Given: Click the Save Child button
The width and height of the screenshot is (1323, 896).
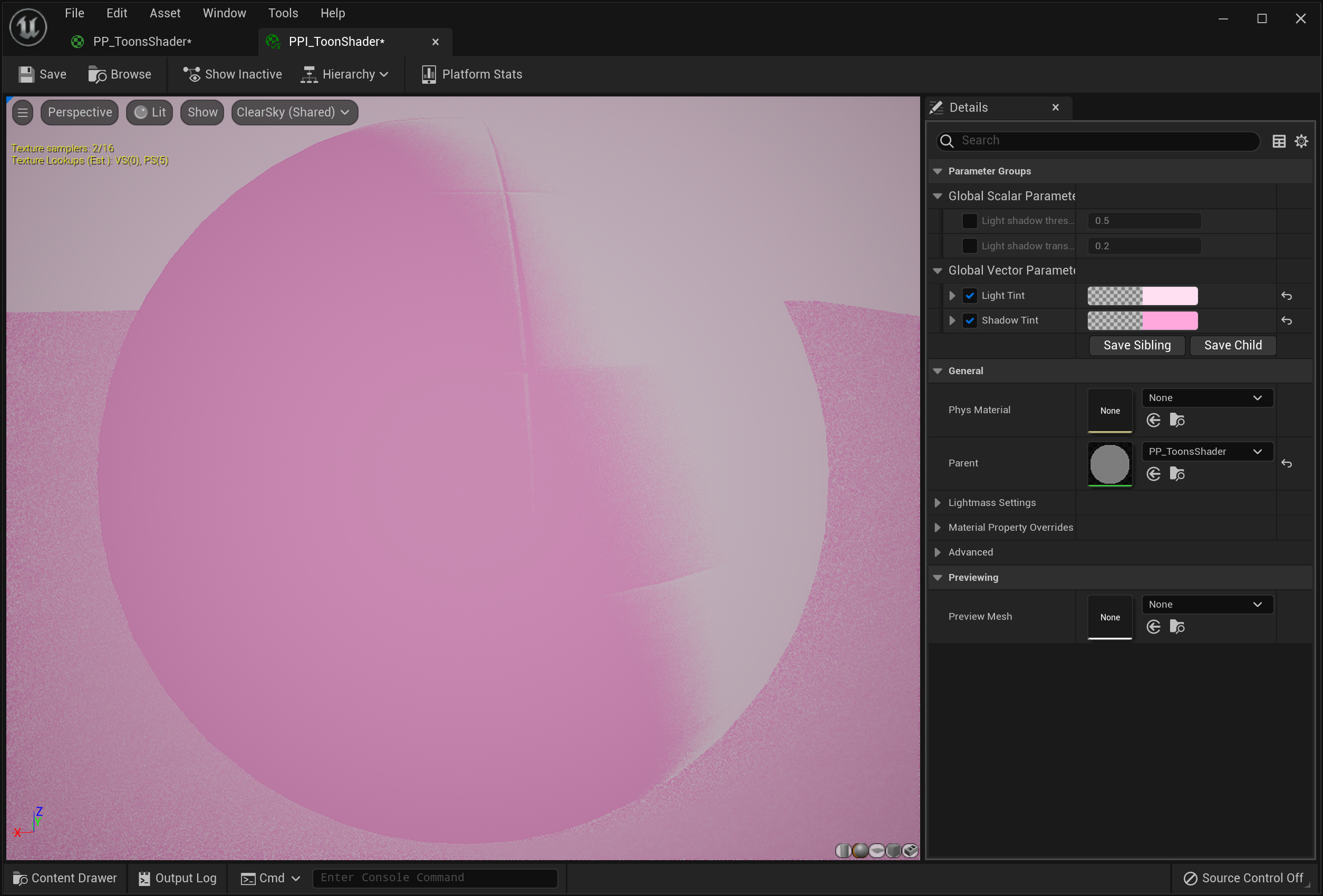Looking at the screenshot, I should pyautogui.click(x=1232, y=345).
